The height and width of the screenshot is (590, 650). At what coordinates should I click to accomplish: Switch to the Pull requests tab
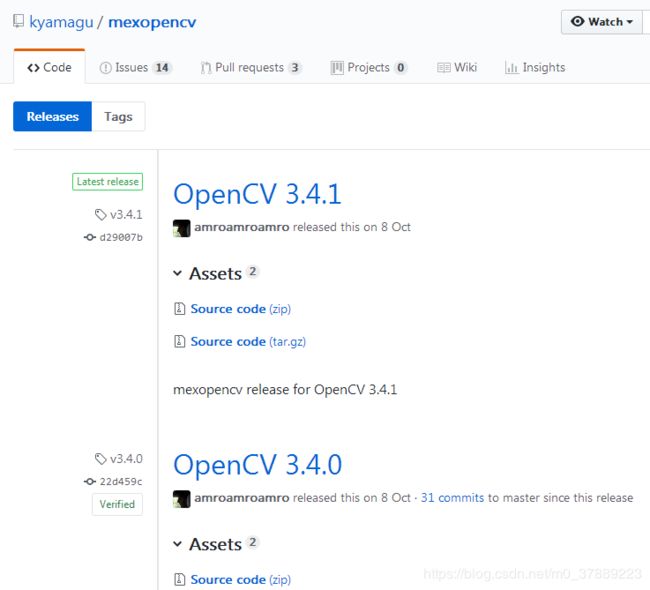pos(251,67)
